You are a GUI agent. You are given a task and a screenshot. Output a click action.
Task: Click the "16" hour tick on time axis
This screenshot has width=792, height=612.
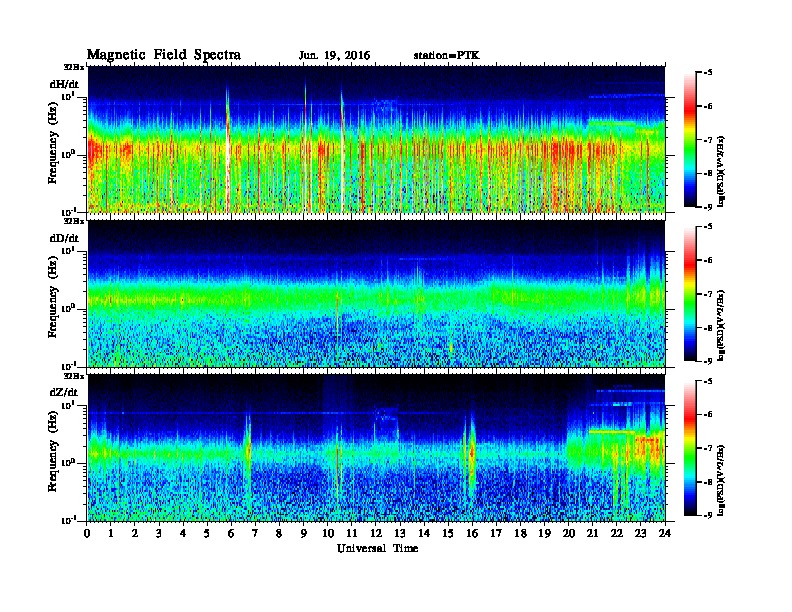point(472,533)
